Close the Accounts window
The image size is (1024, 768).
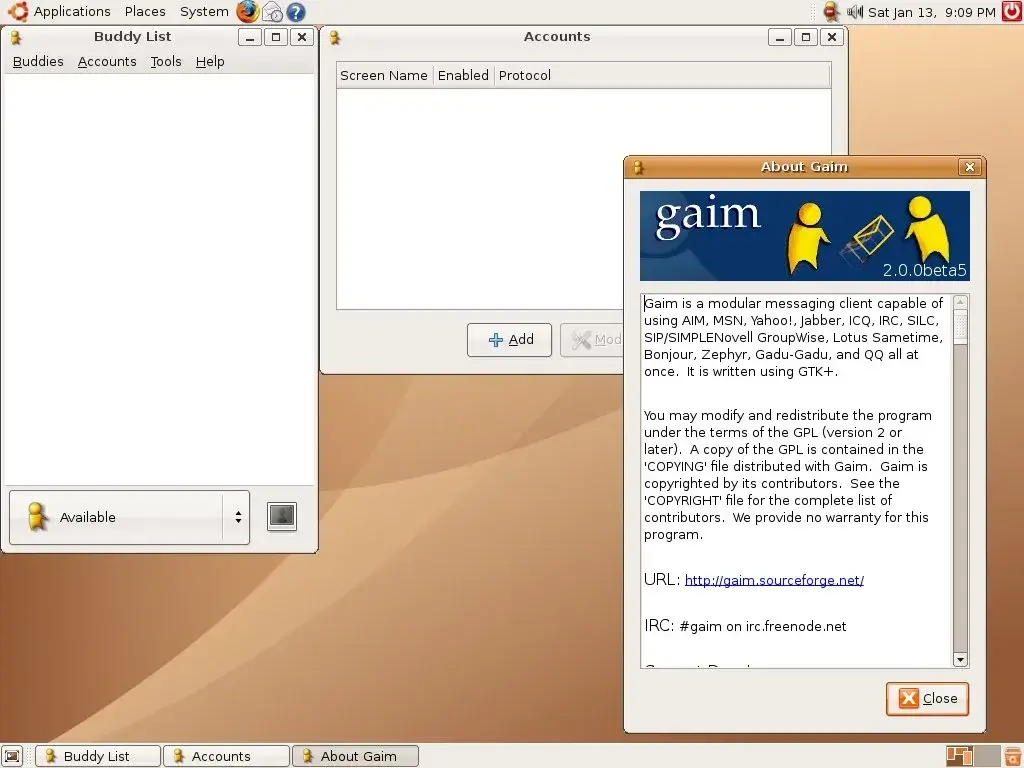(832, 37)
